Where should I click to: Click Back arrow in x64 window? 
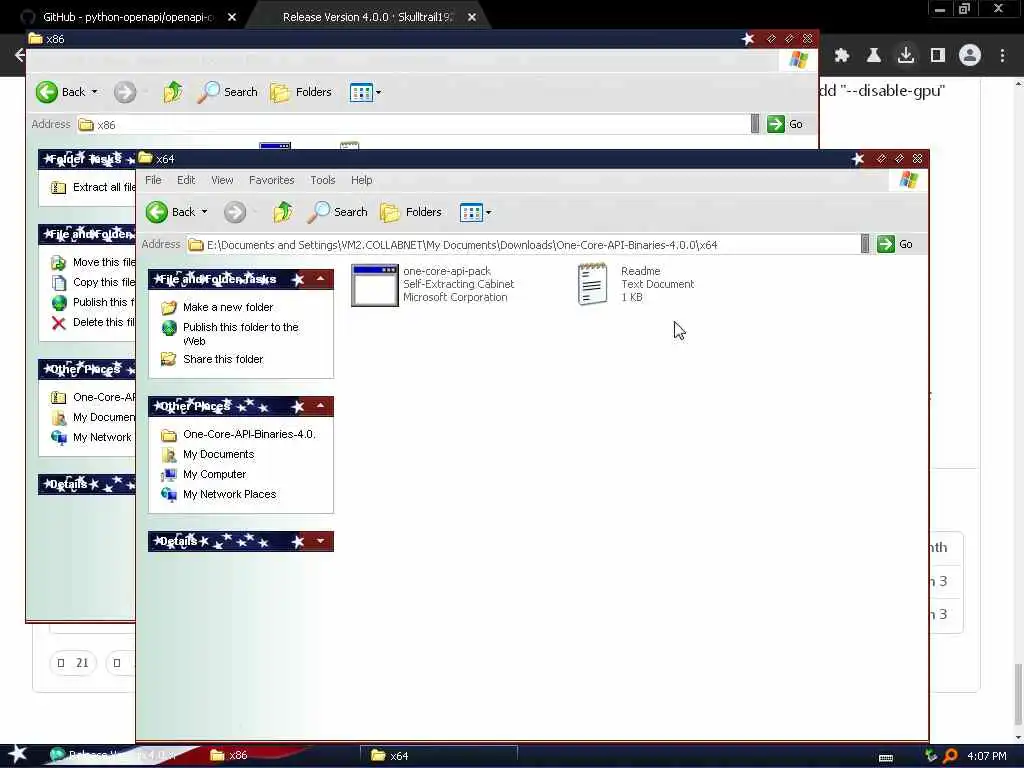click(x=157, y=212)
